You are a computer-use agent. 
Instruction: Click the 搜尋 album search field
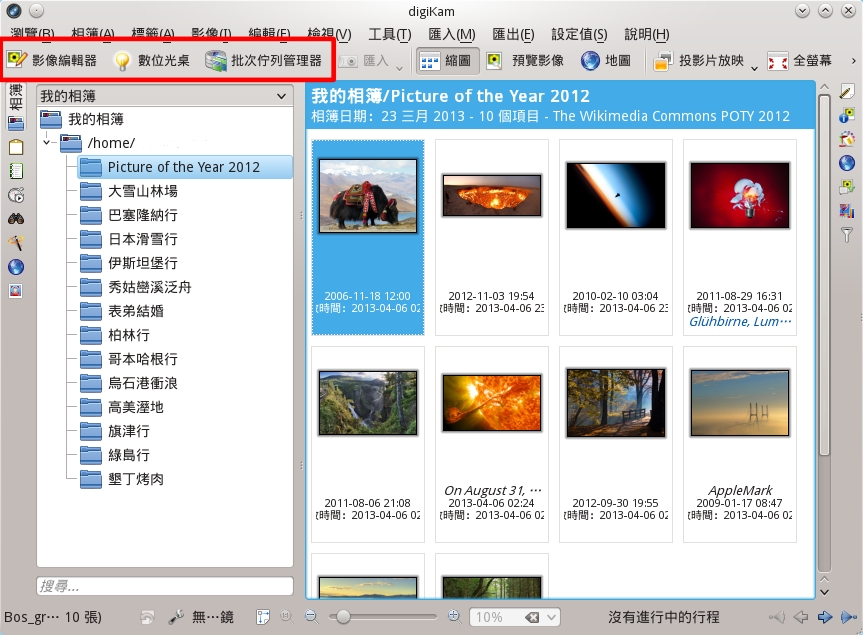[165, 586]
